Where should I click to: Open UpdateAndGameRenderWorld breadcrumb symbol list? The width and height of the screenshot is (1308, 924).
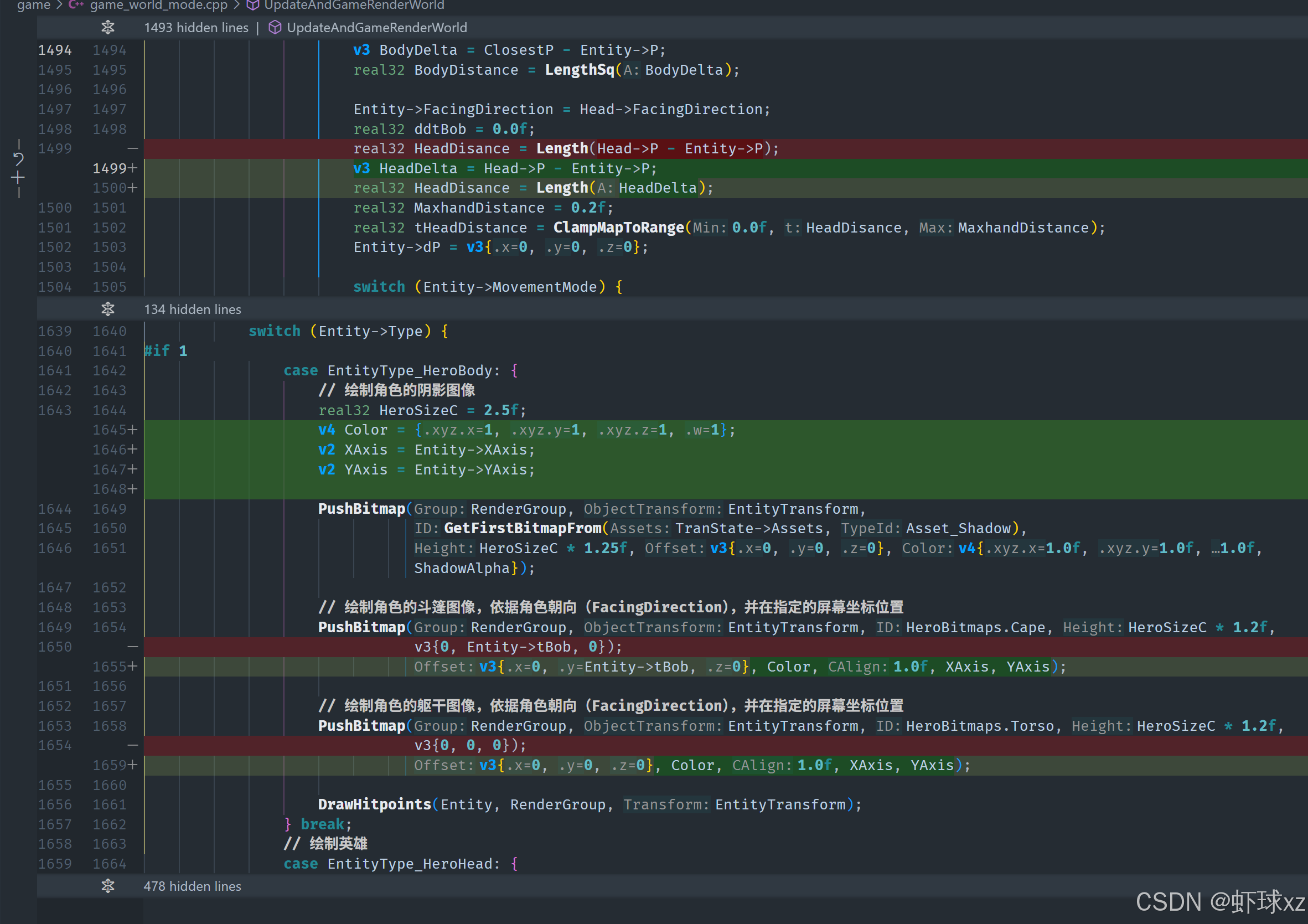(x=354, y=5)
